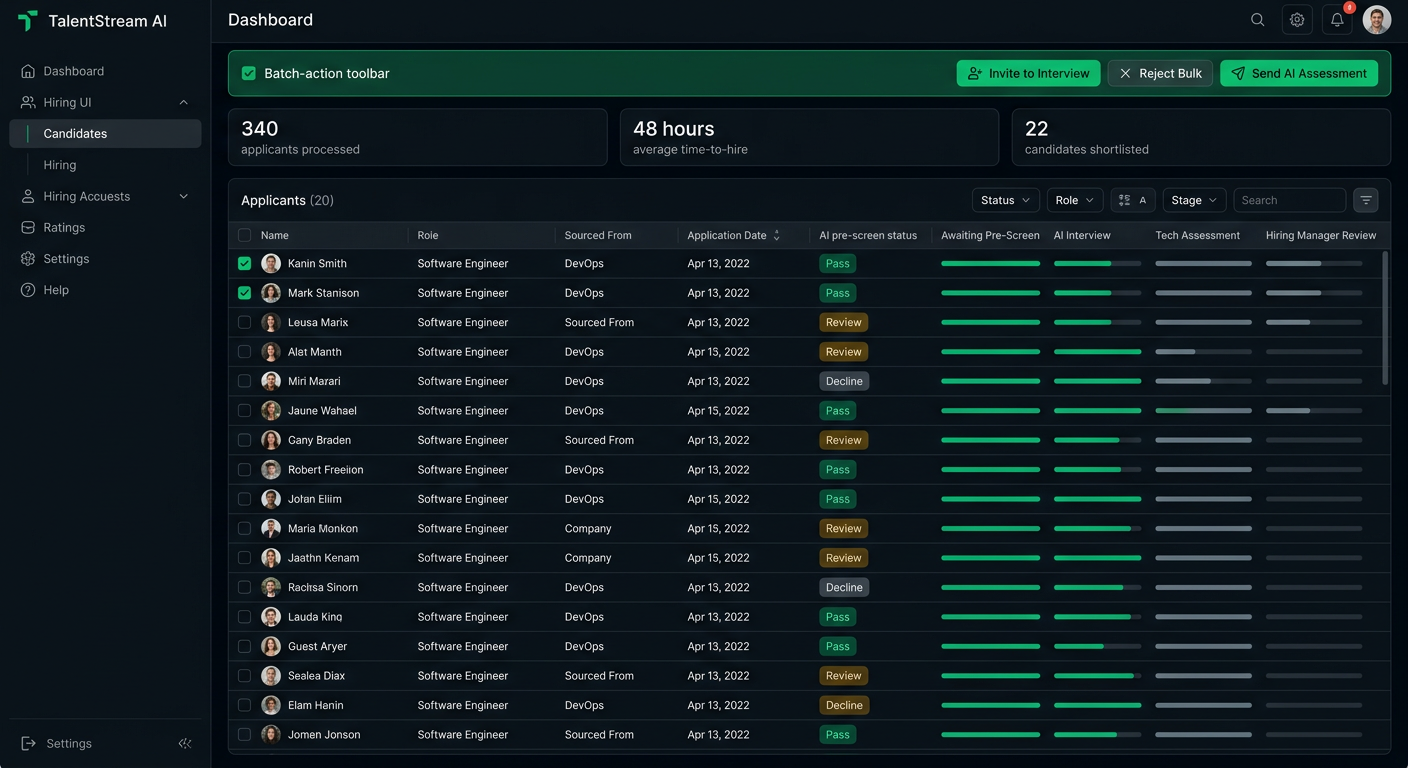Collapse the Hiring UI chevron
The height and width of the screenshot is (768, 1408).
click(183, 102)
